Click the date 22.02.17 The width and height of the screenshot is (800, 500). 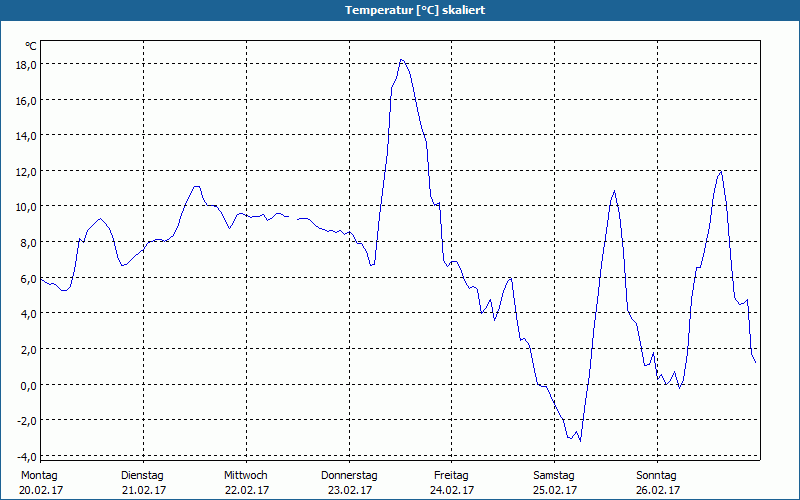pos(247,490)
